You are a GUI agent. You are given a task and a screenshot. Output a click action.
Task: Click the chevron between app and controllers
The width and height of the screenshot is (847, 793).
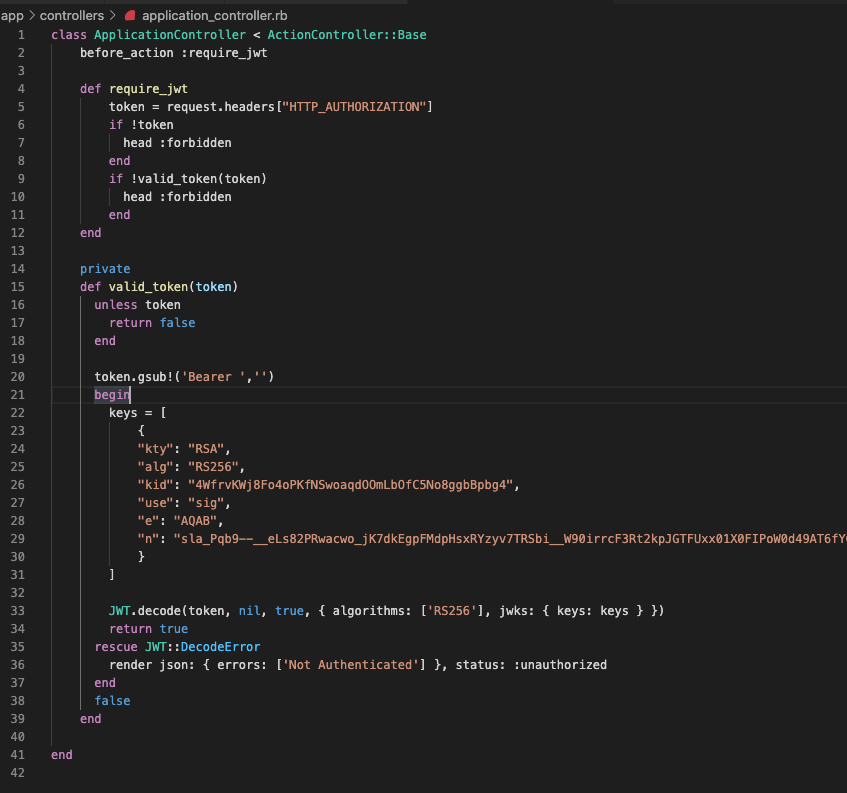click(x=31, y=16)
